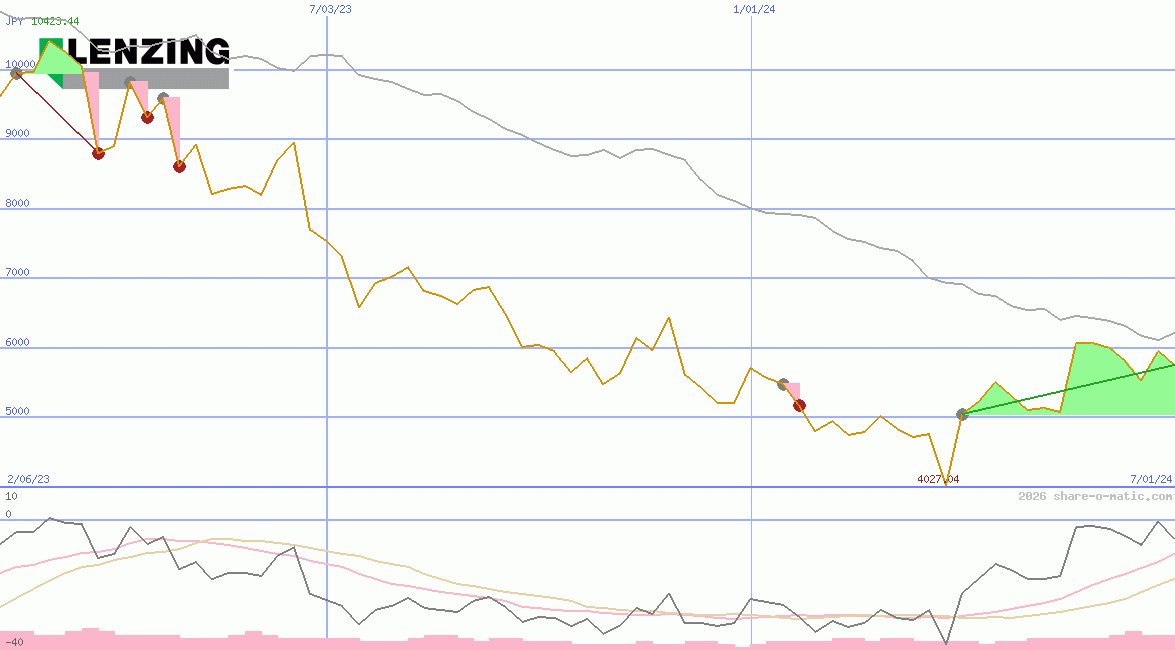
Task: Click the 7/03/23 date label at top
Action: click(331, 9)
